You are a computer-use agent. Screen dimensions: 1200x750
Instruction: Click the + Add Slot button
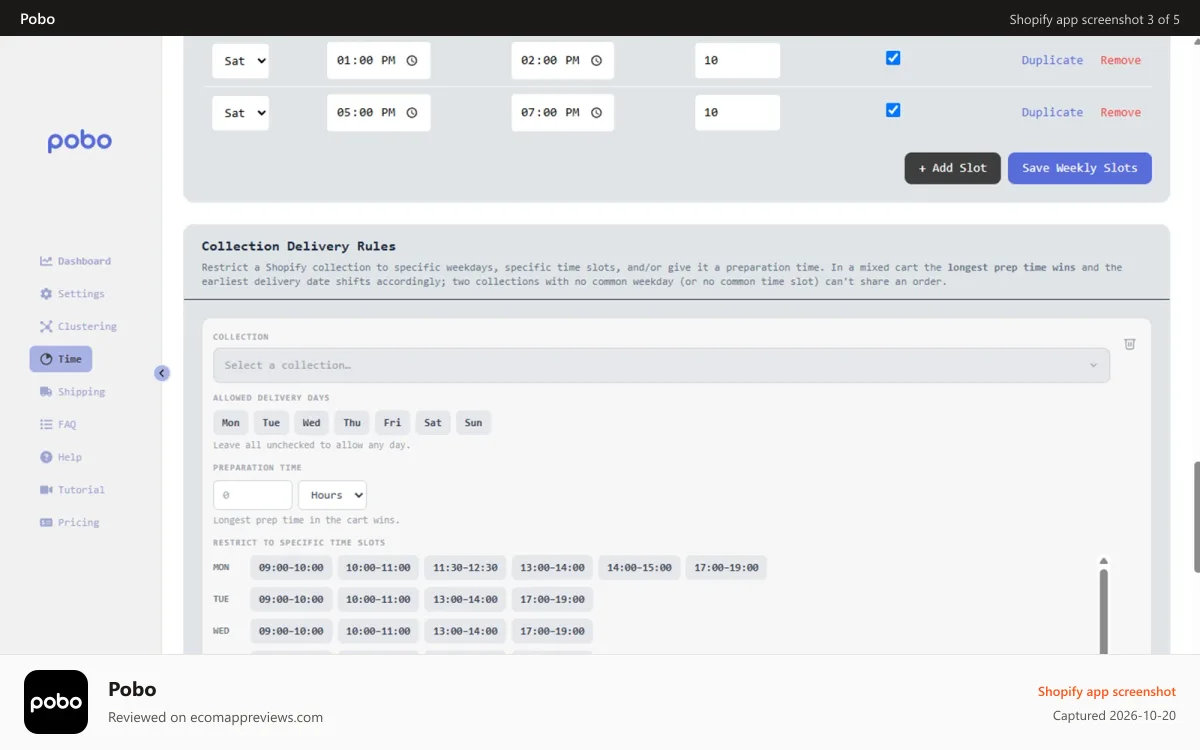click(x=953, y=168)
